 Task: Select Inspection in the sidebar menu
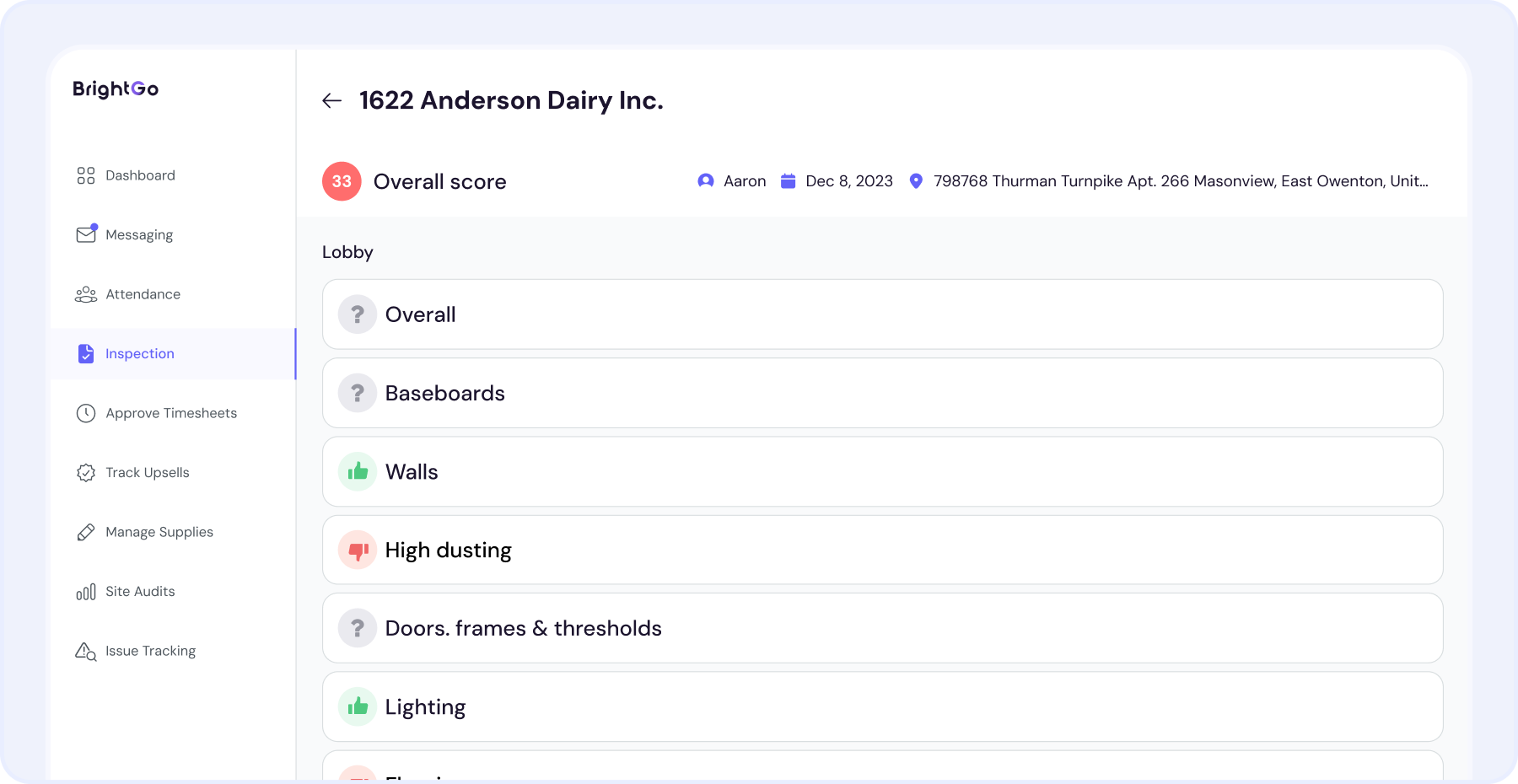[139, 353]
